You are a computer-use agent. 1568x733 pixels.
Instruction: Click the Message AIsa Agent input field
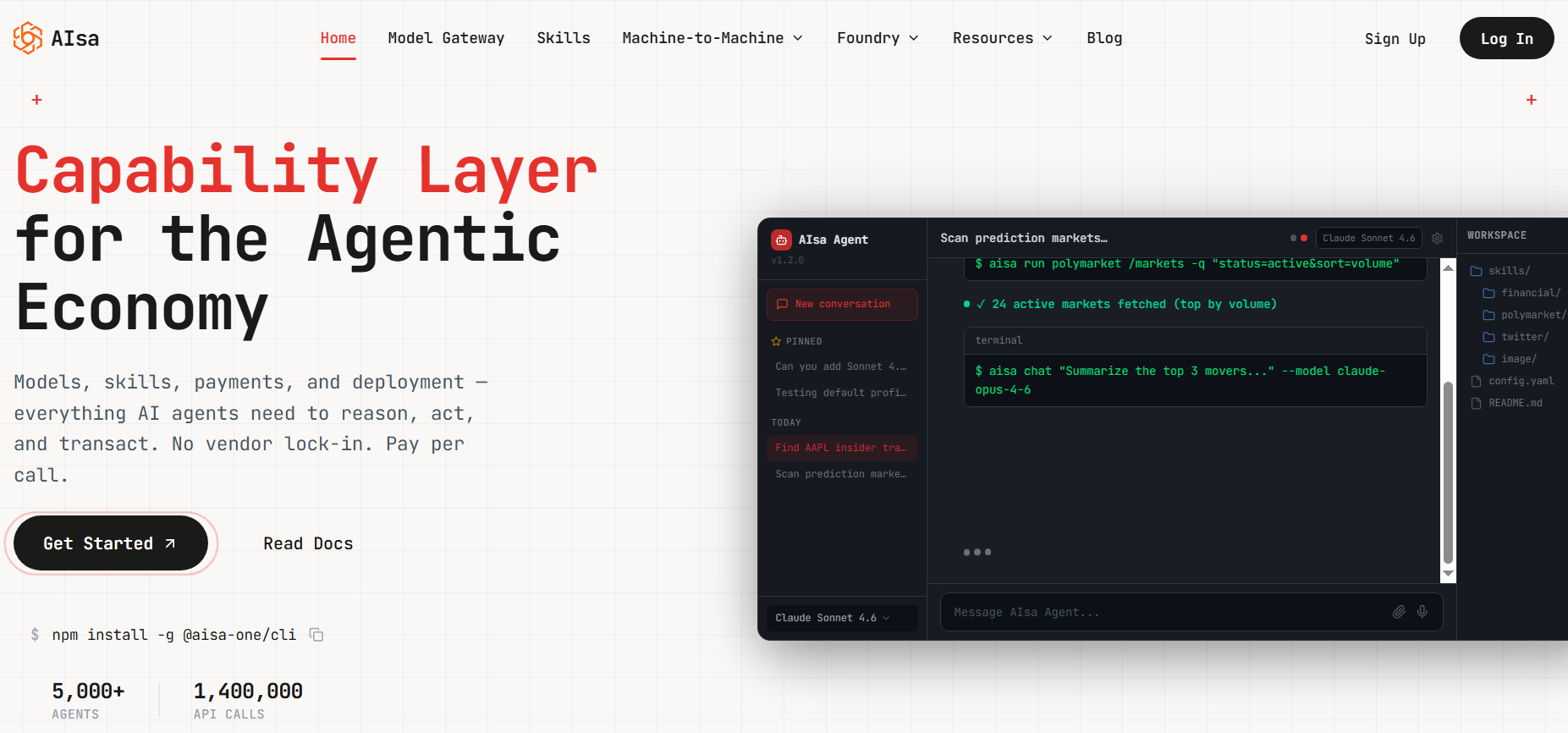tap(1191, 612)
